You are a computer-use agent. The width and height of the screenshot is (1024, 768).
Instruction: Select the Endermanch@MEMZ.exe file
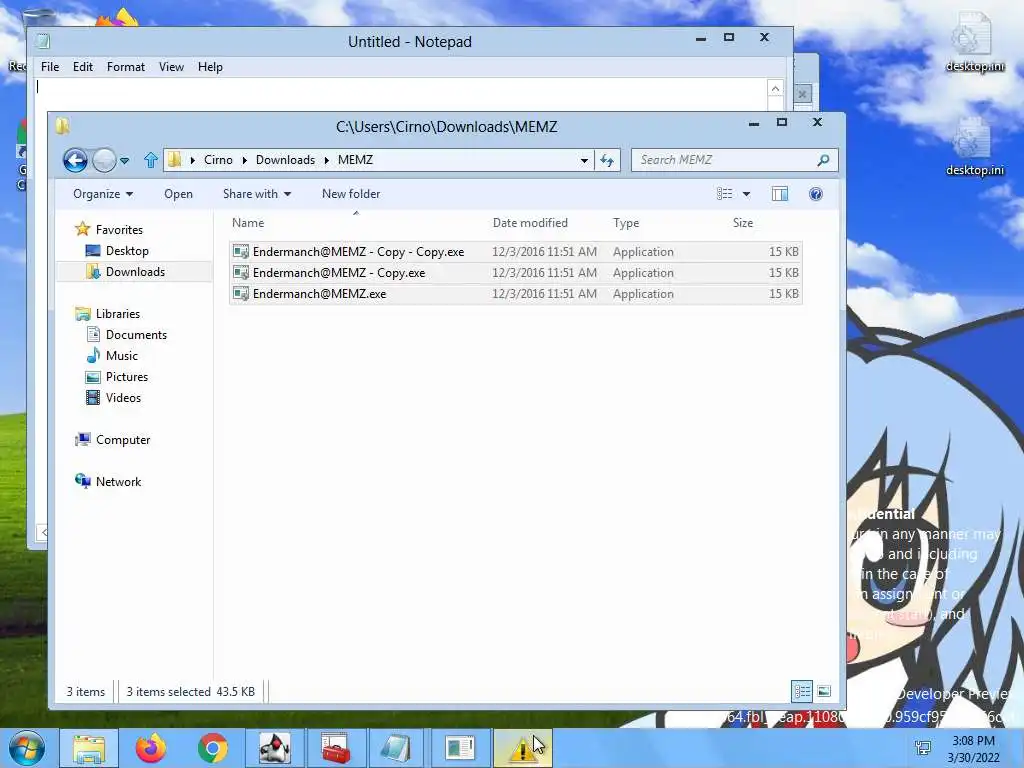[x=516, y=294]
